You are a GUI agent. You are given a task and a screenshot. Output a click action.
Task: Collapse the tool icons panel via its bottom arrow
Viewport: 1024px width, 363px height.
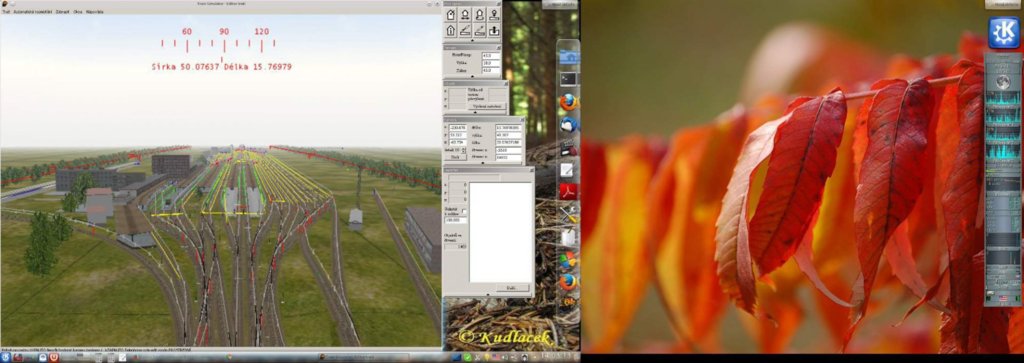(x=472, y=40)
